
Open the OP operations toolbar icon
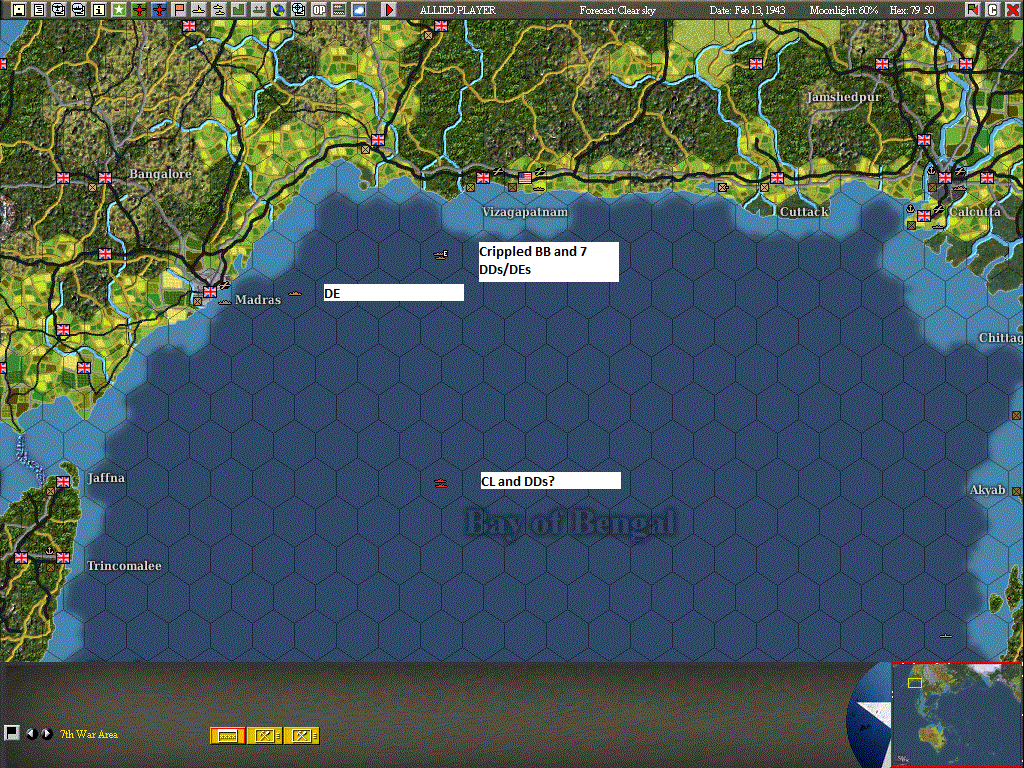(319, 10)
